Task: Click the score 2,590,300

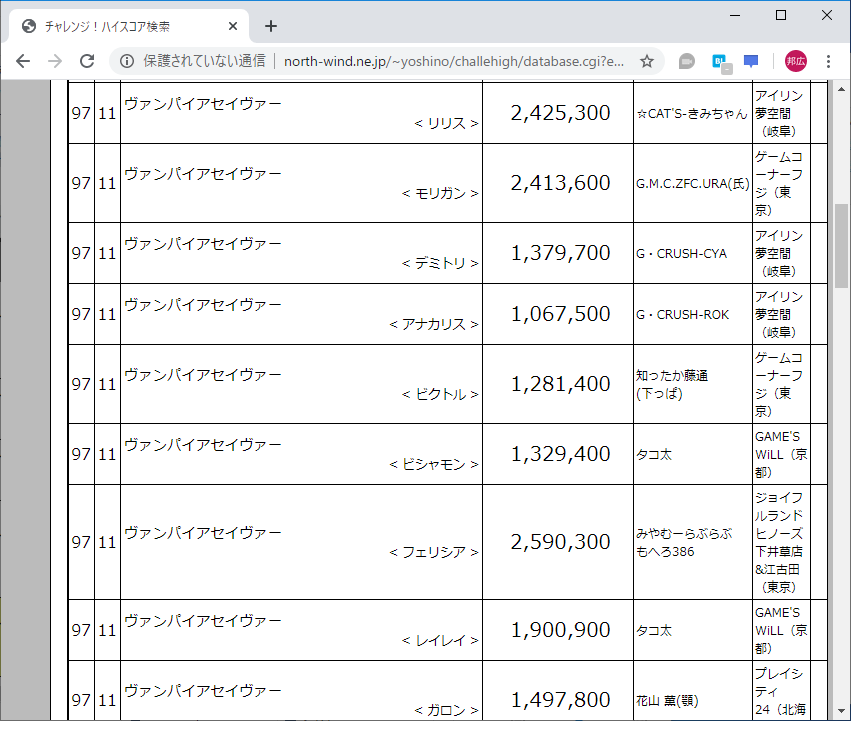Action: (x=560, y=542)
